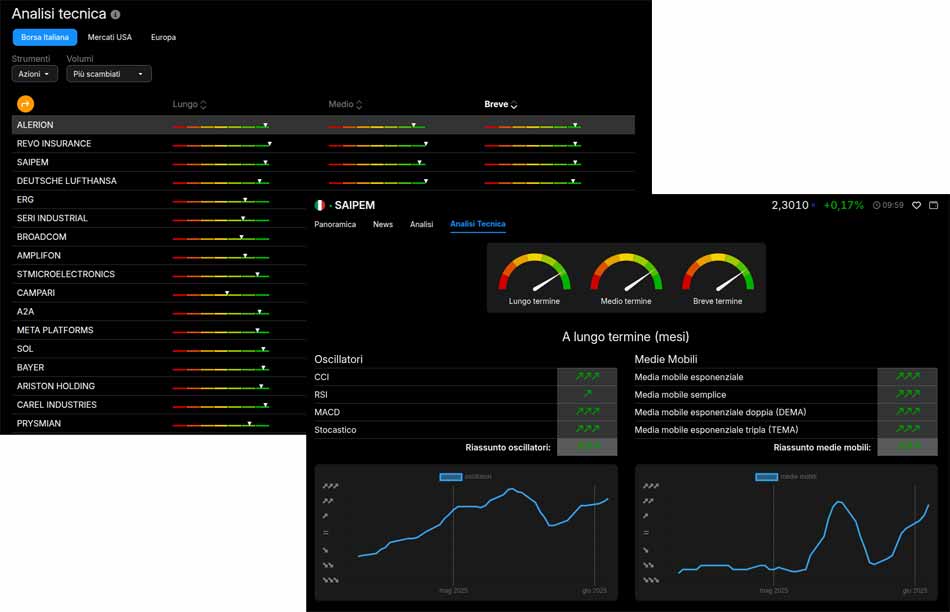Click the CAREL INDUSTRIES row name
This screenshot has height=612, width=950.
[x=56, y=405]
